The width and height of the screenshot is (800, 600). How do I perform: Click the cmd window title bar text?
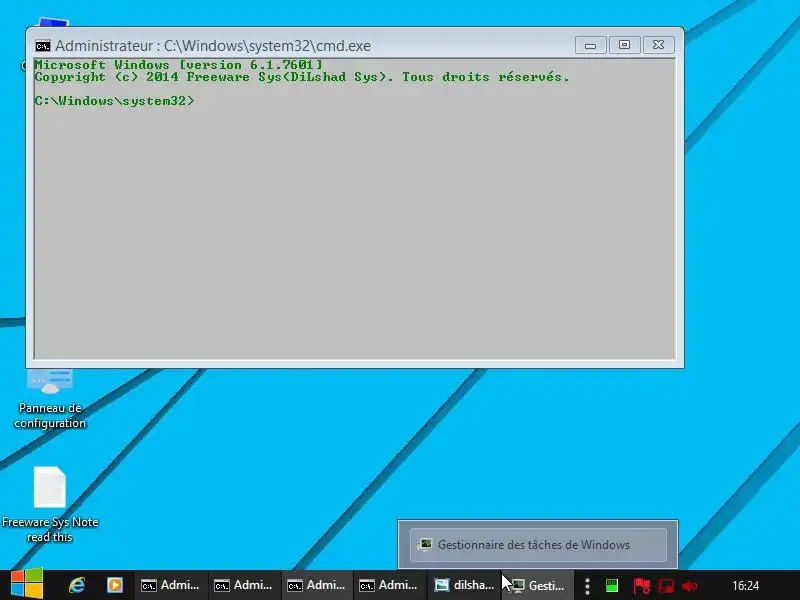(x=213, y=46)
